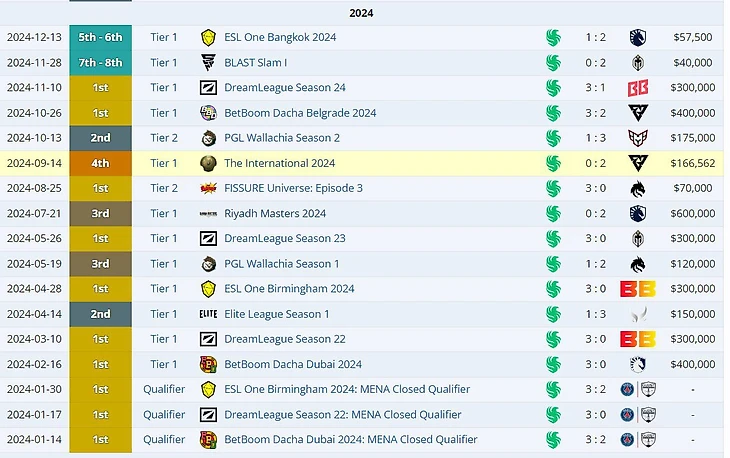Image resolution: width=730 pixels, height=458 pixels.
Task: Click the BetBoom Dacha Dubai 2024 tournament icon
Action: [208, 364]
